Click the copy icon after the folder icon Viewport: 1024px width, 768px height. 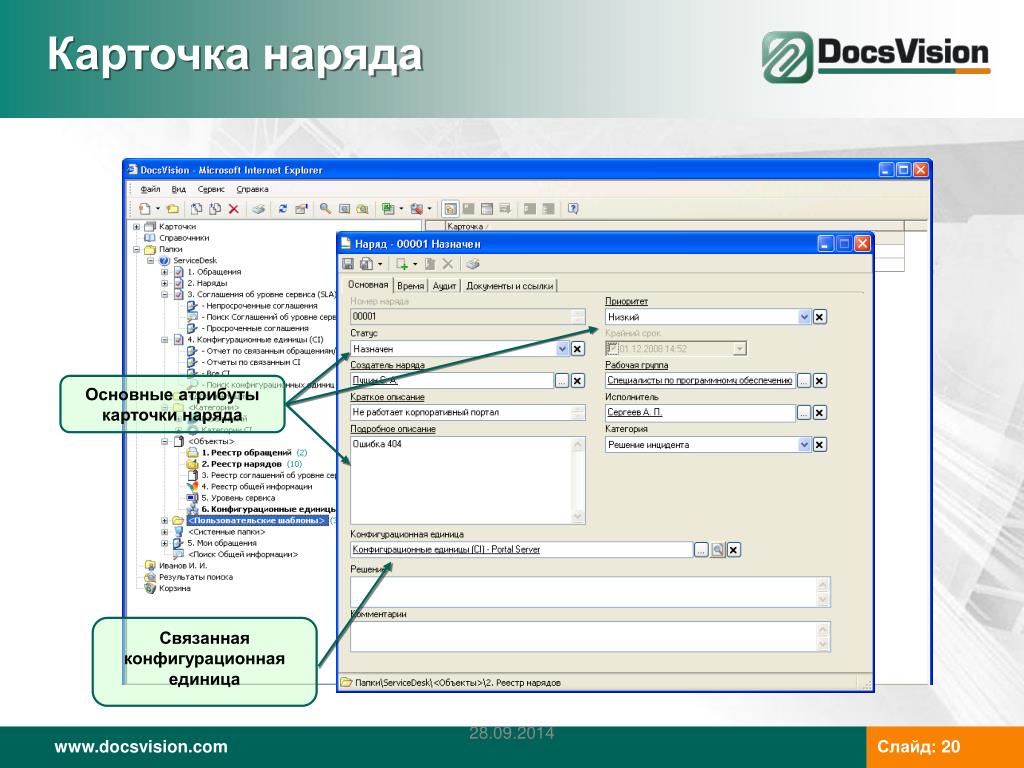[x=196, y=209]
